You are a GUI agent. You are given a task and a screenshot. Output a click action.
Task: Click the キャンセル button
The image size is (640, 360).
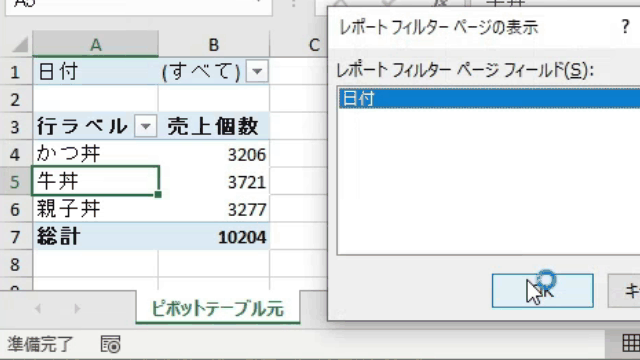click(624, 291)
